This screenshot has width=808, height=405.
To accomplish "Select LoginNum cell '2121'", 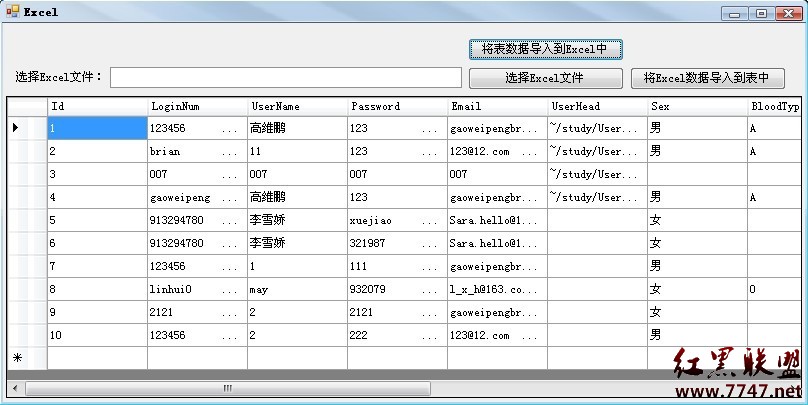I will click(197, 312).
